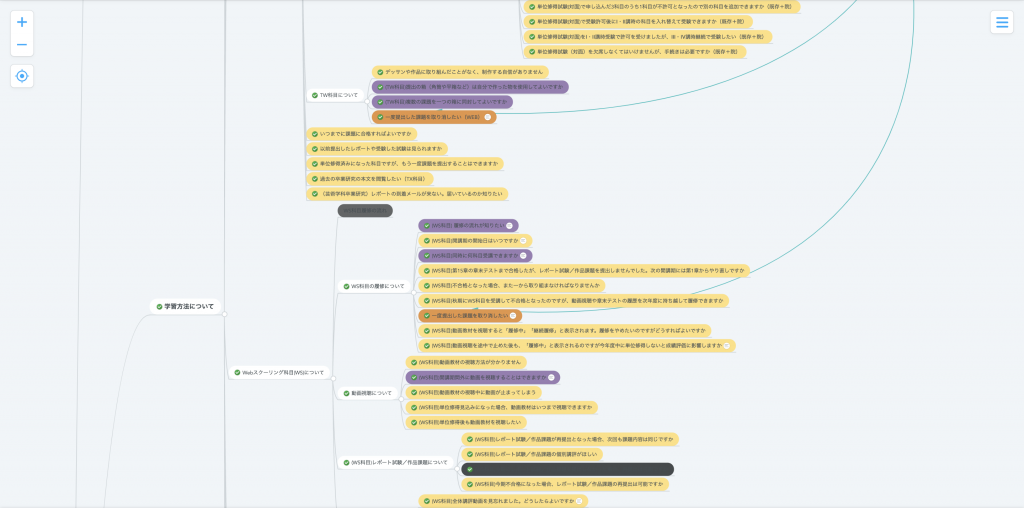1024x508 pixels.
Task: Select the TW科目について node
Action: click(x=336, y=95)
